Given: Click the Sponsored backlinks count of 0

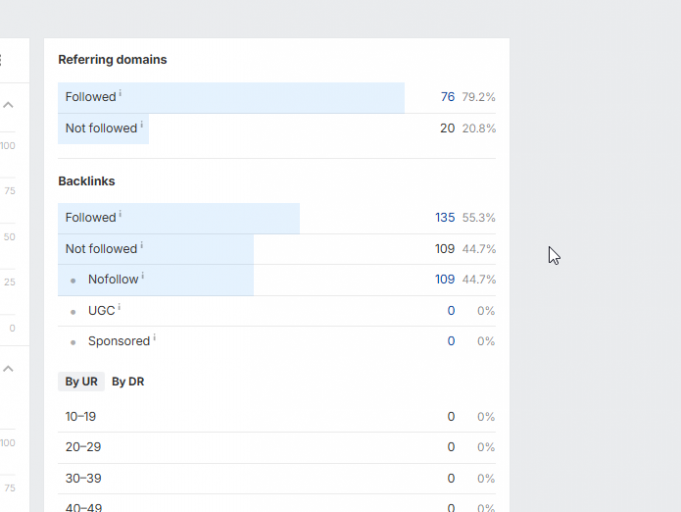Looking at the screenshot, I should tap(451, 341).
